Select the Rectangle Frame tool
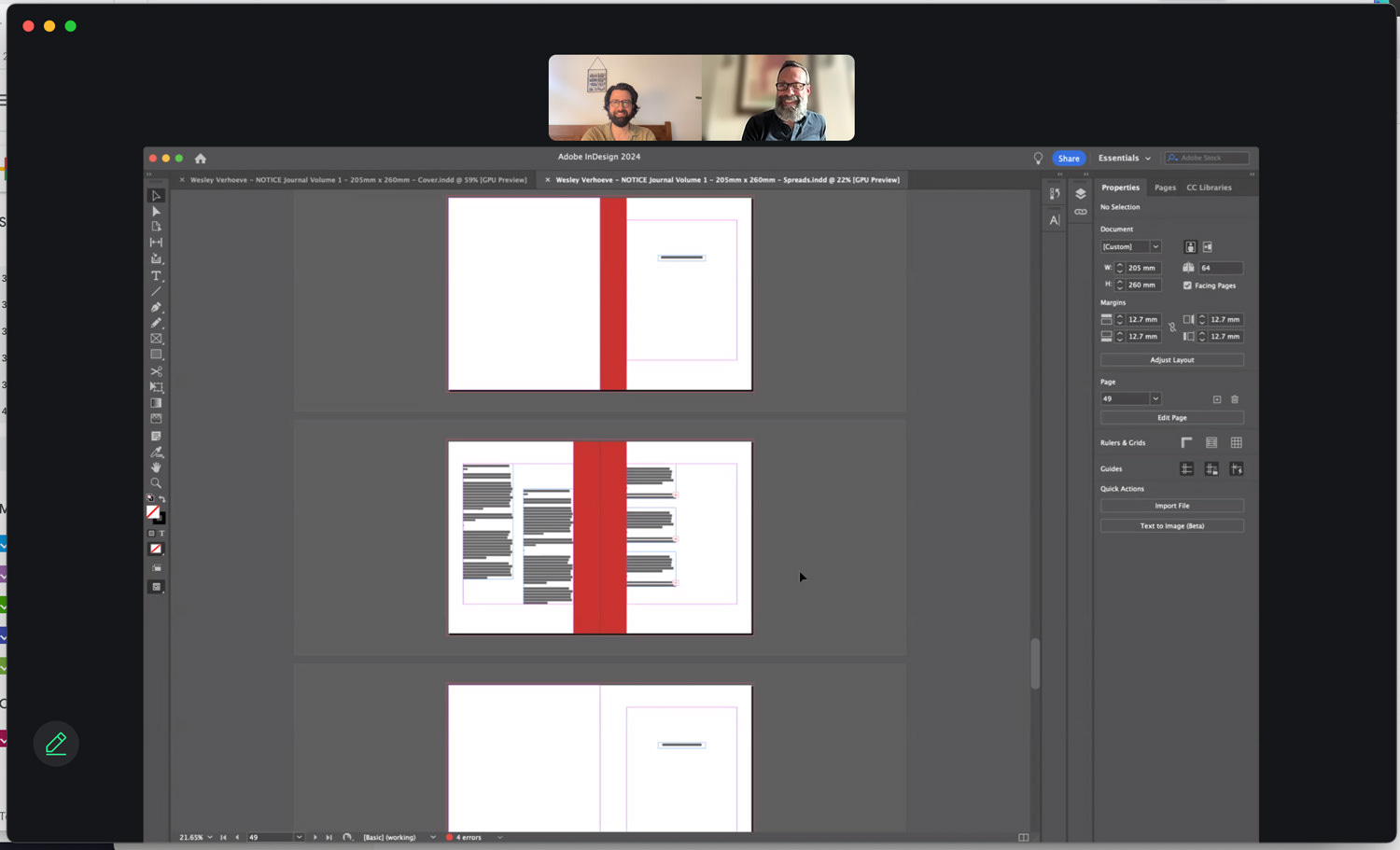Image resolution: width=1400 pixels, height=850 pixels. click(x=156, y=339)
